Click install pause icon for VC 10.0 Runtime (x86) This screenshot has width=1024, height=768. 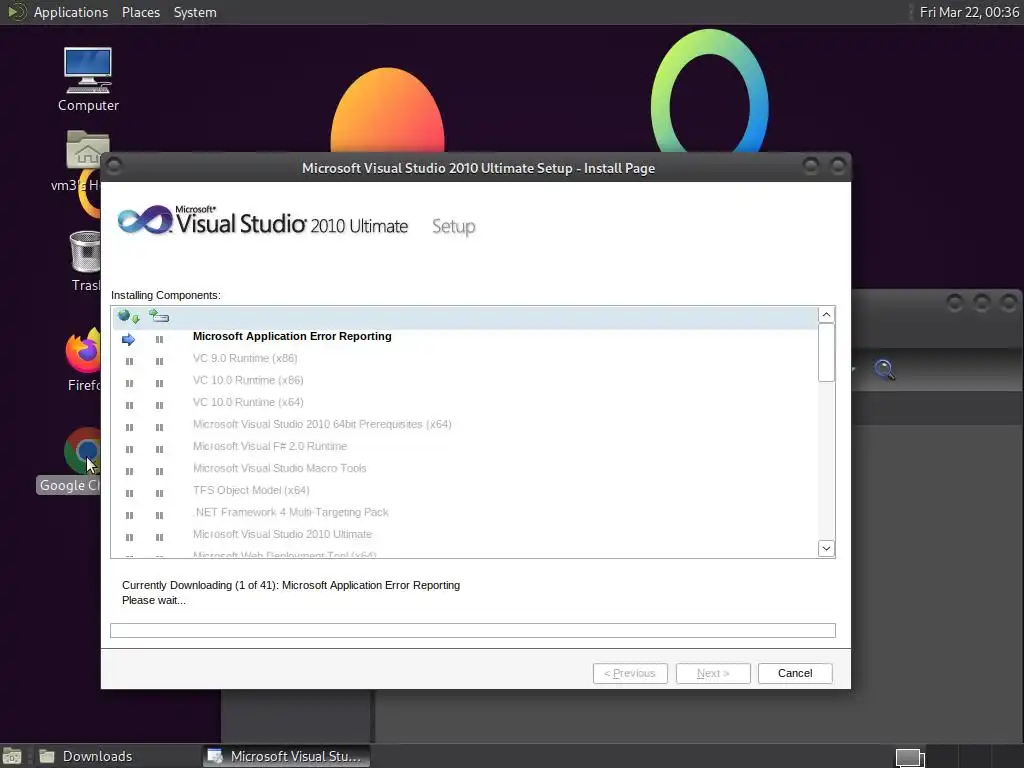tap(159, 383)
